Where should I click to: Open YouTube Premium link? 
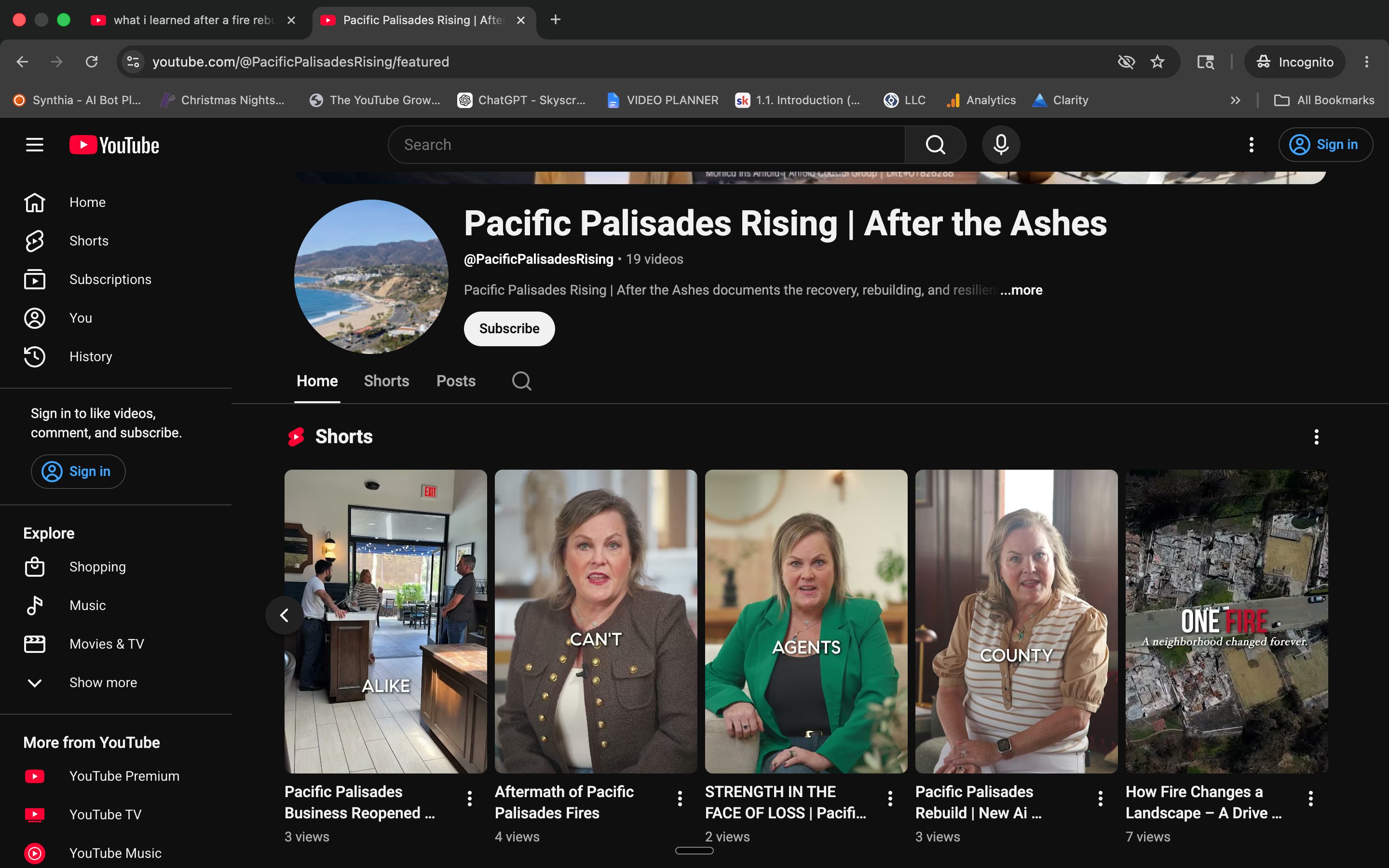tap(116, 776)
